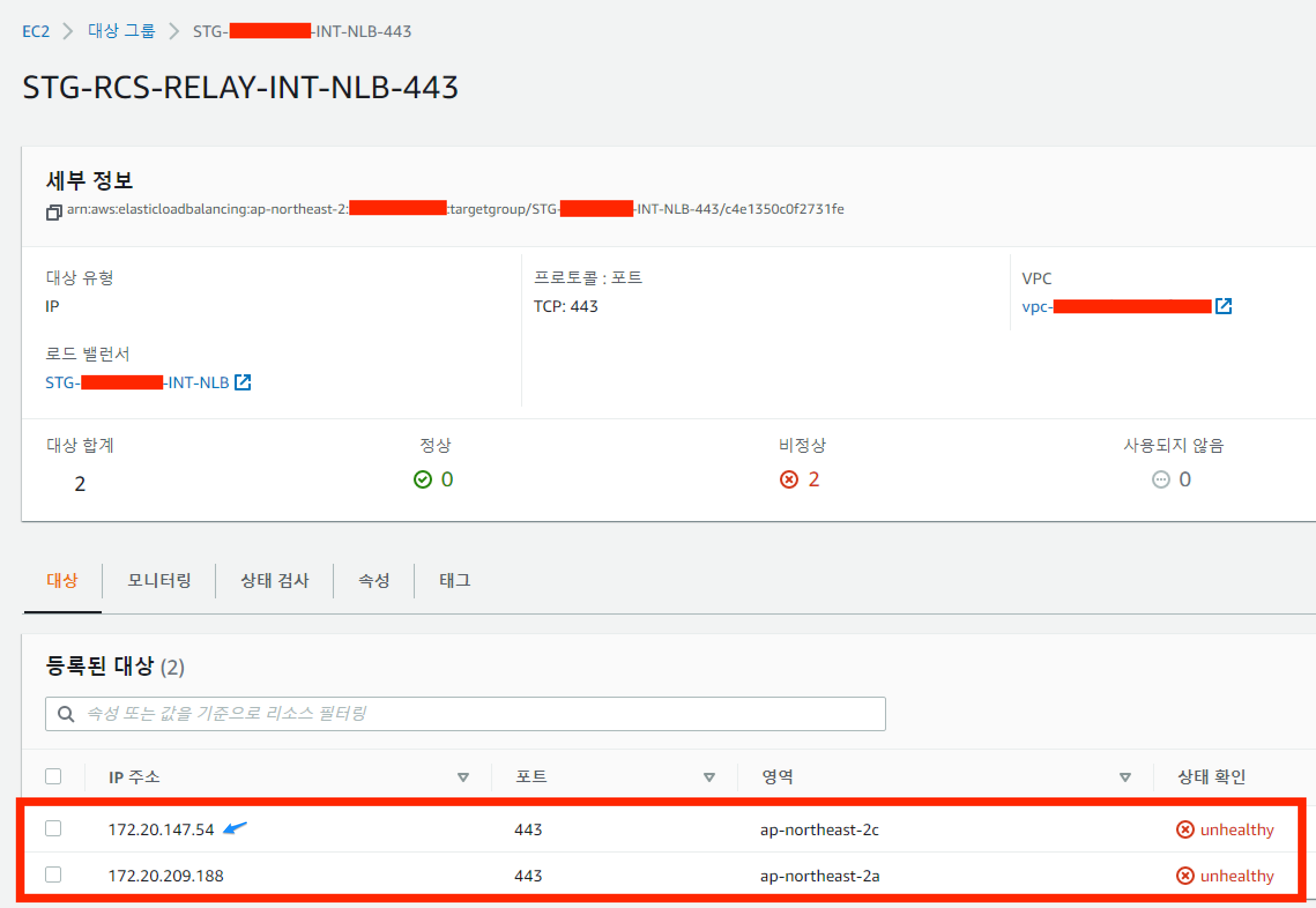Select the checkbox for 172.20.147.54

(x=53, y=828)
